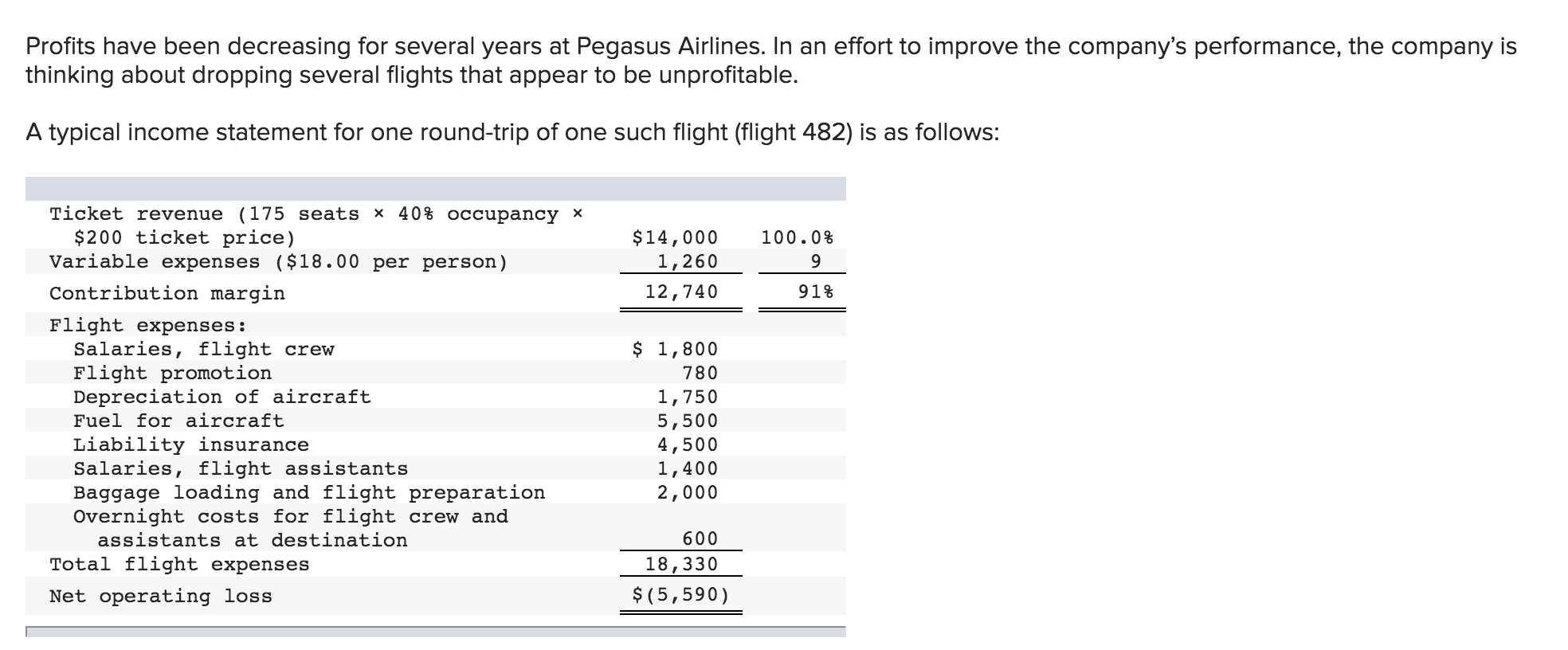Select the Total flight expenses label
Screen dimensions: 1568x650
(x=179, y=564)
